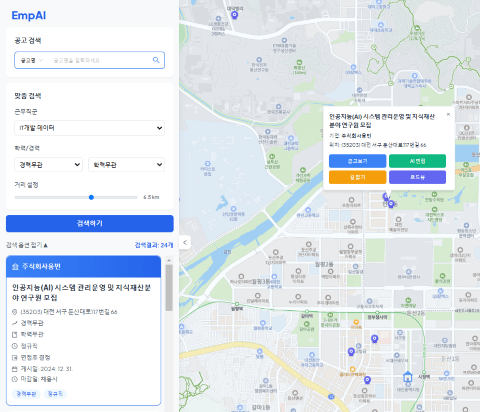Click the magnifier search icon in 공고 검색
480x412 pixels.
point(156,60)
